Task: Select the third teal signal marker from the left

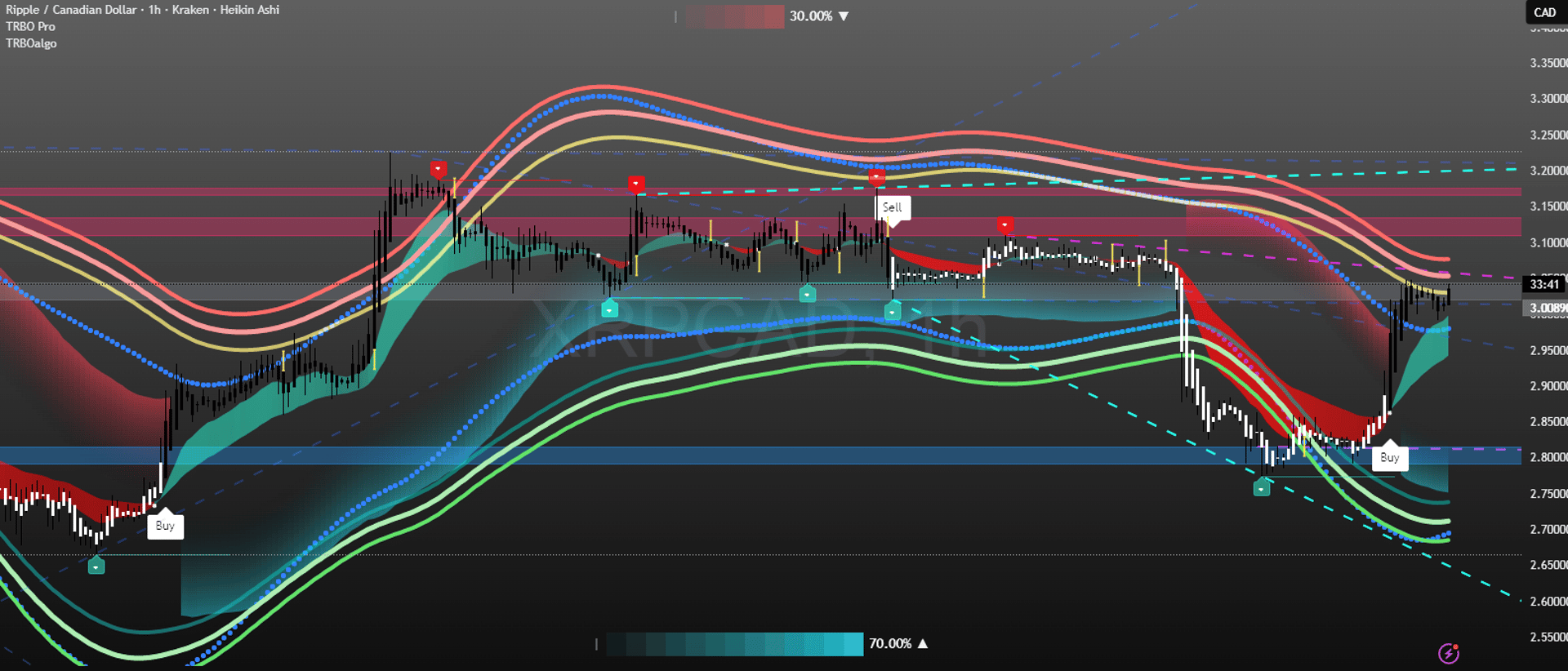Action: pos(807,293)
